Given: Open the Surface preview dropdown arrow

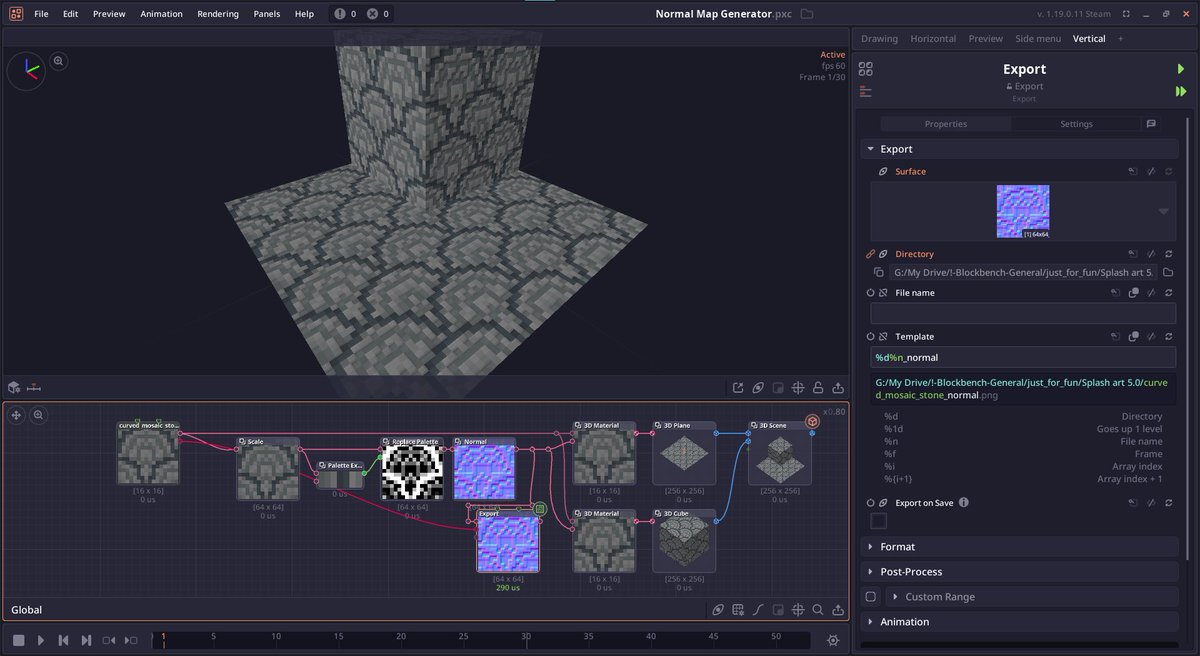Looking at the screenshot, I should click(x=1163, y=212).
